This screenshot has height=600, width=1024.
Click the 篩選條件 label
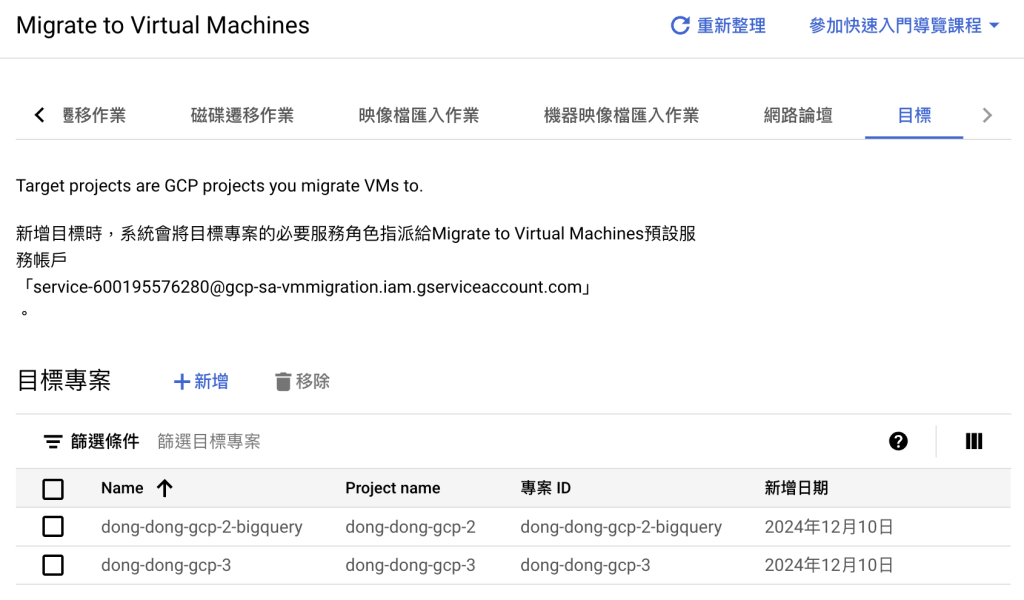pos(104,442)
